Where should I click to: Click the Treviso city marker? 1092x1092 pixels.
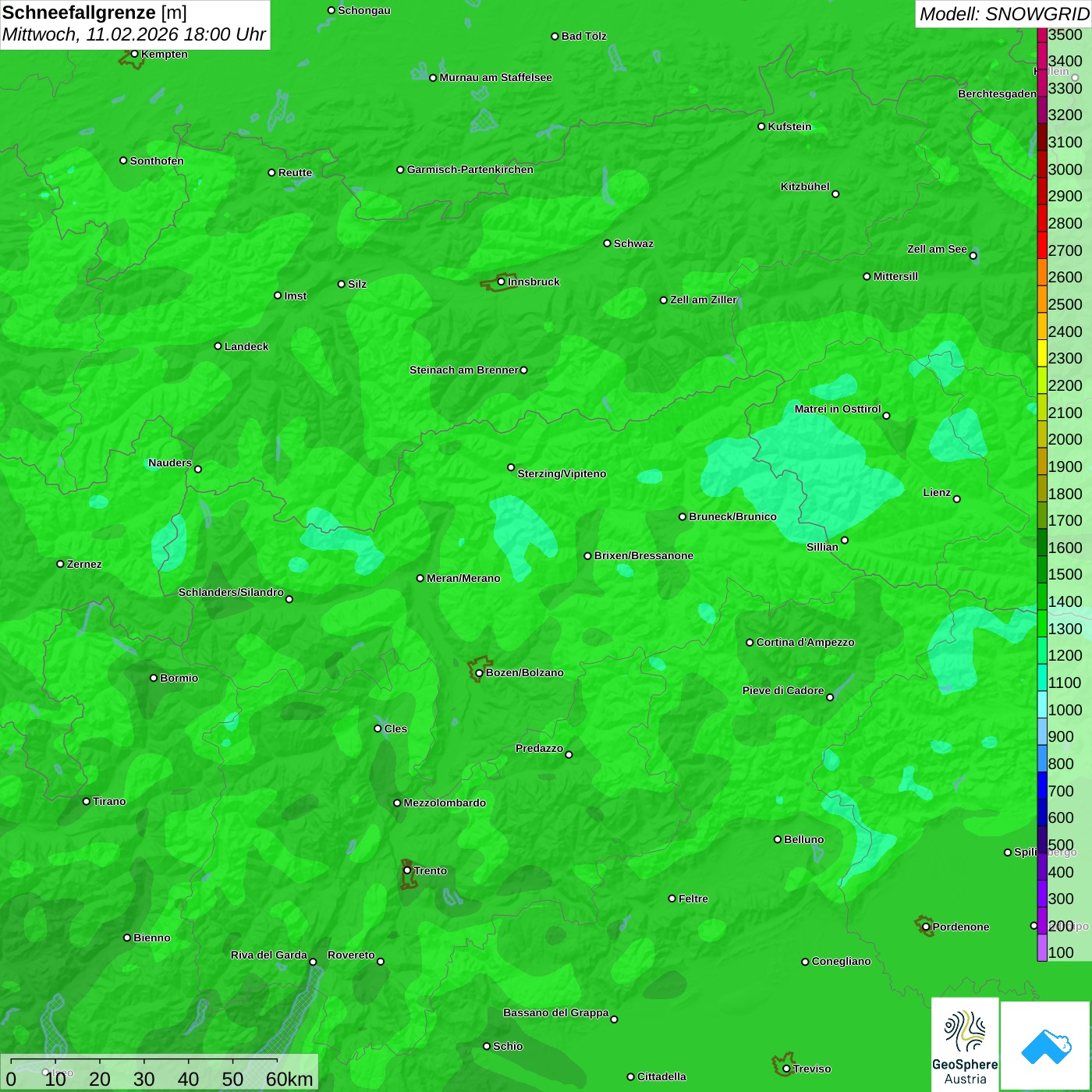point(786,1069)
